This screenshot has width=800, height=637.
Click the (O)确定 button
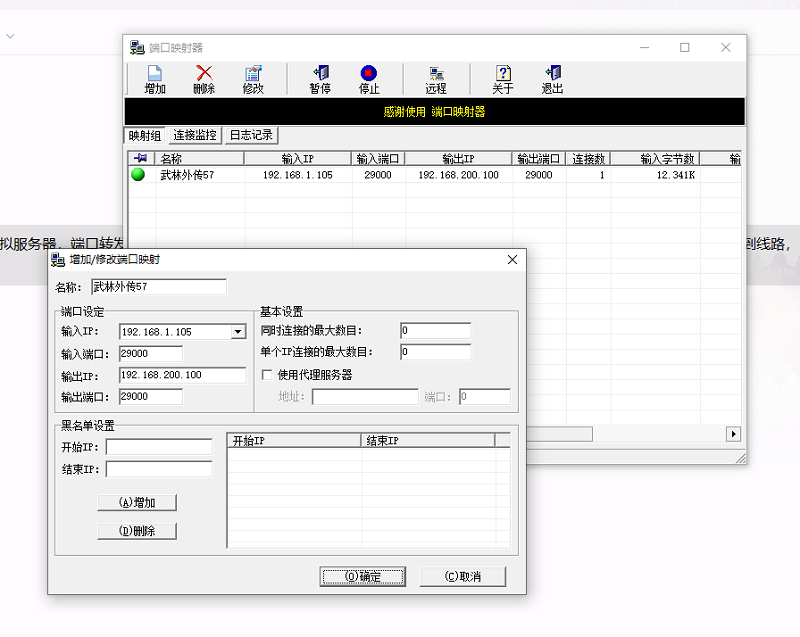coord(363,576)
